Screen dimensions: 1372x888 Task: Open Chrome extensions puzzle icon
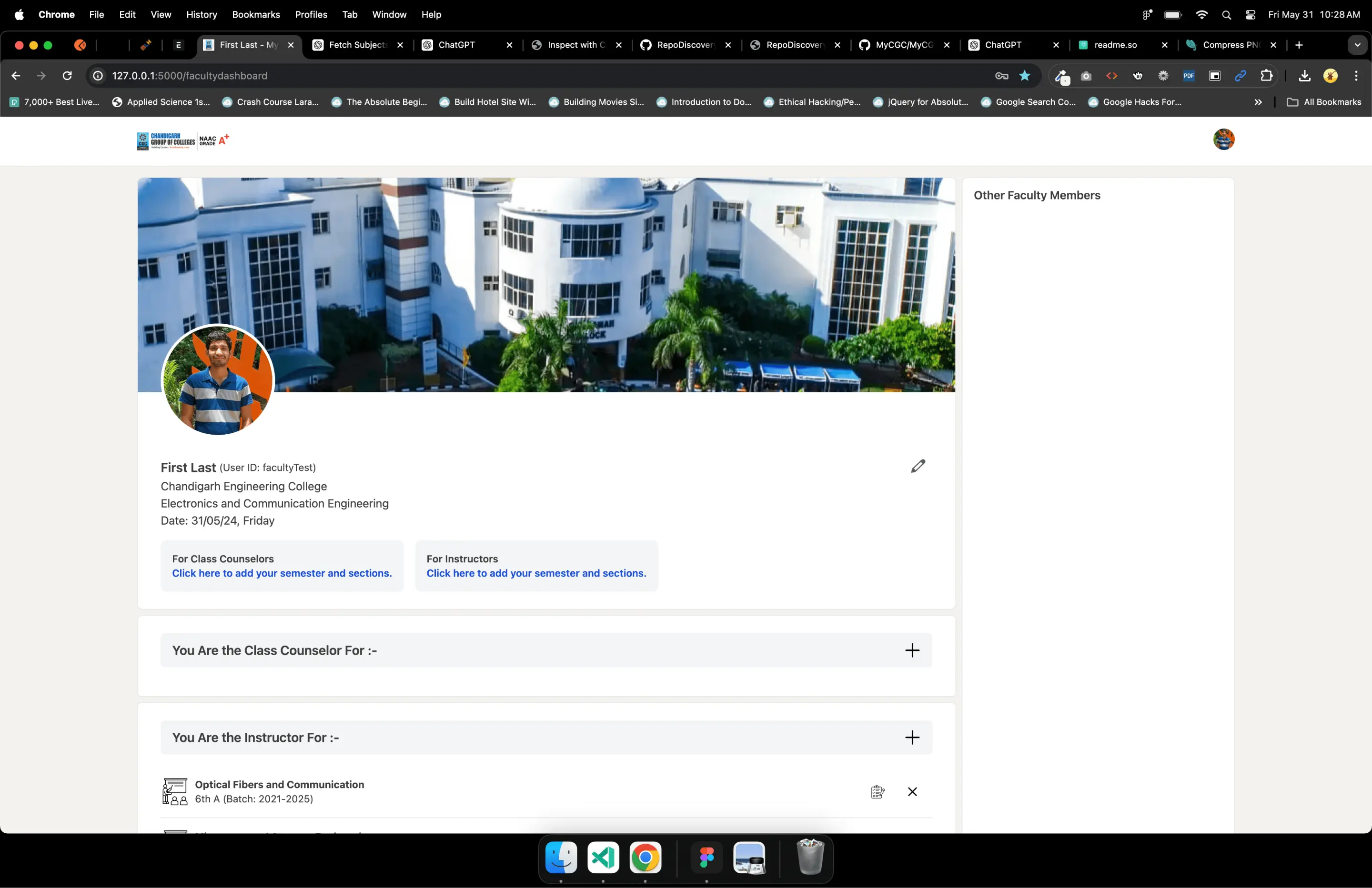(x=1267, y=76)
